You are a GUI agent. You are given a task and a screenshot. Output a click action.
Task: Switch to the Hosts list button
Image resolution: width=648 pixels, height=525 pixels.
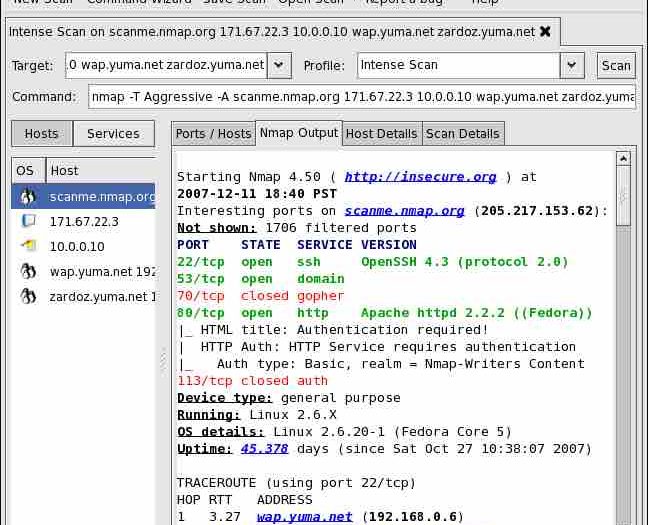42,134
